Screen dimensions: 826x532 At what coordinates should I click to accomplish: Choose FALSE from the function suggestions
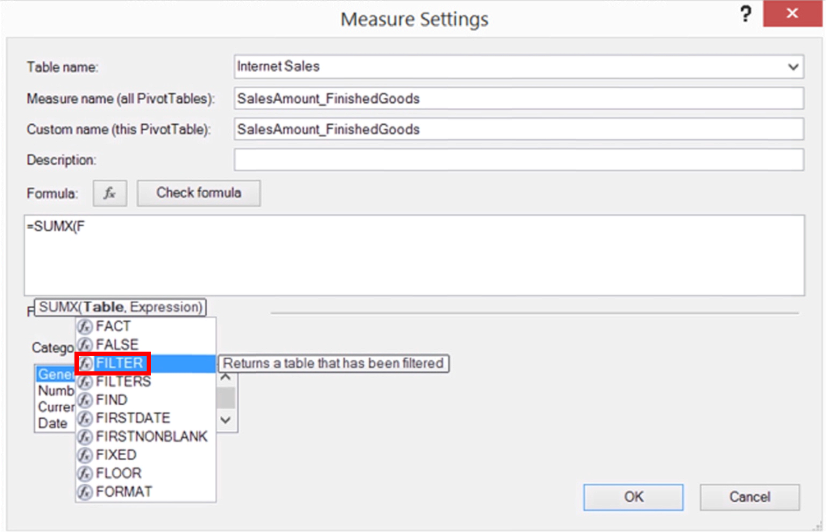tap(116, 344)
